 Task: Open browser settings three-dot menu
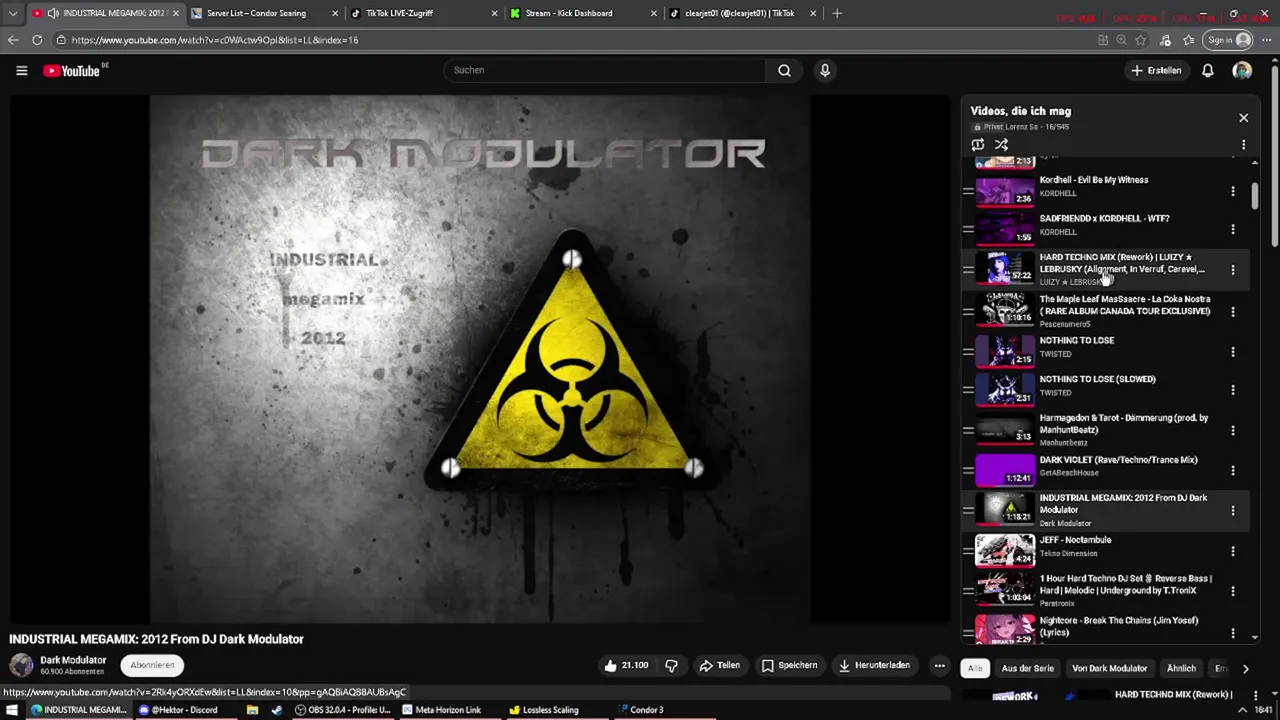point(1267,40)
